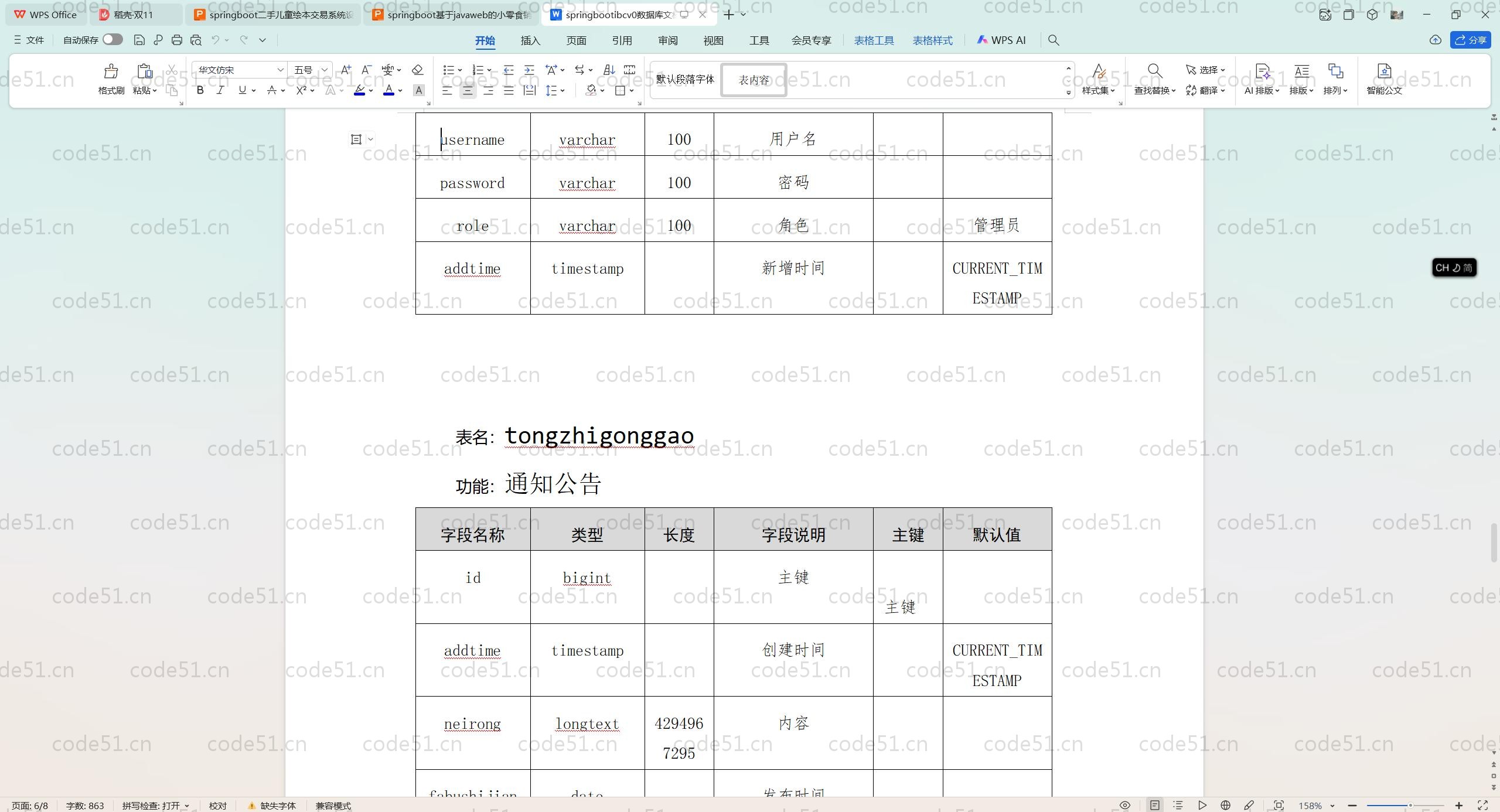This screenshot has height=812, width=1500.
Task: Click the web layout globe icon
Action: [1225, 806]
